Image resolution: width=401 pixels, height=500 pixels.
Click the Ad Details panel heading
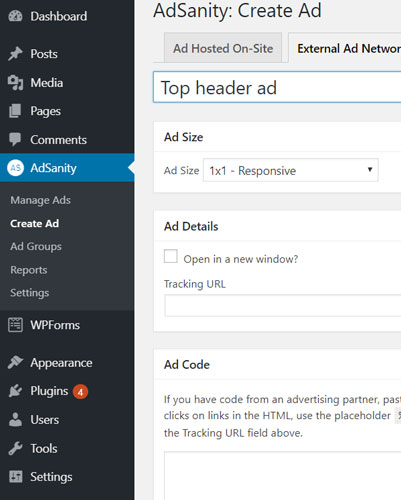click(191, 226)
